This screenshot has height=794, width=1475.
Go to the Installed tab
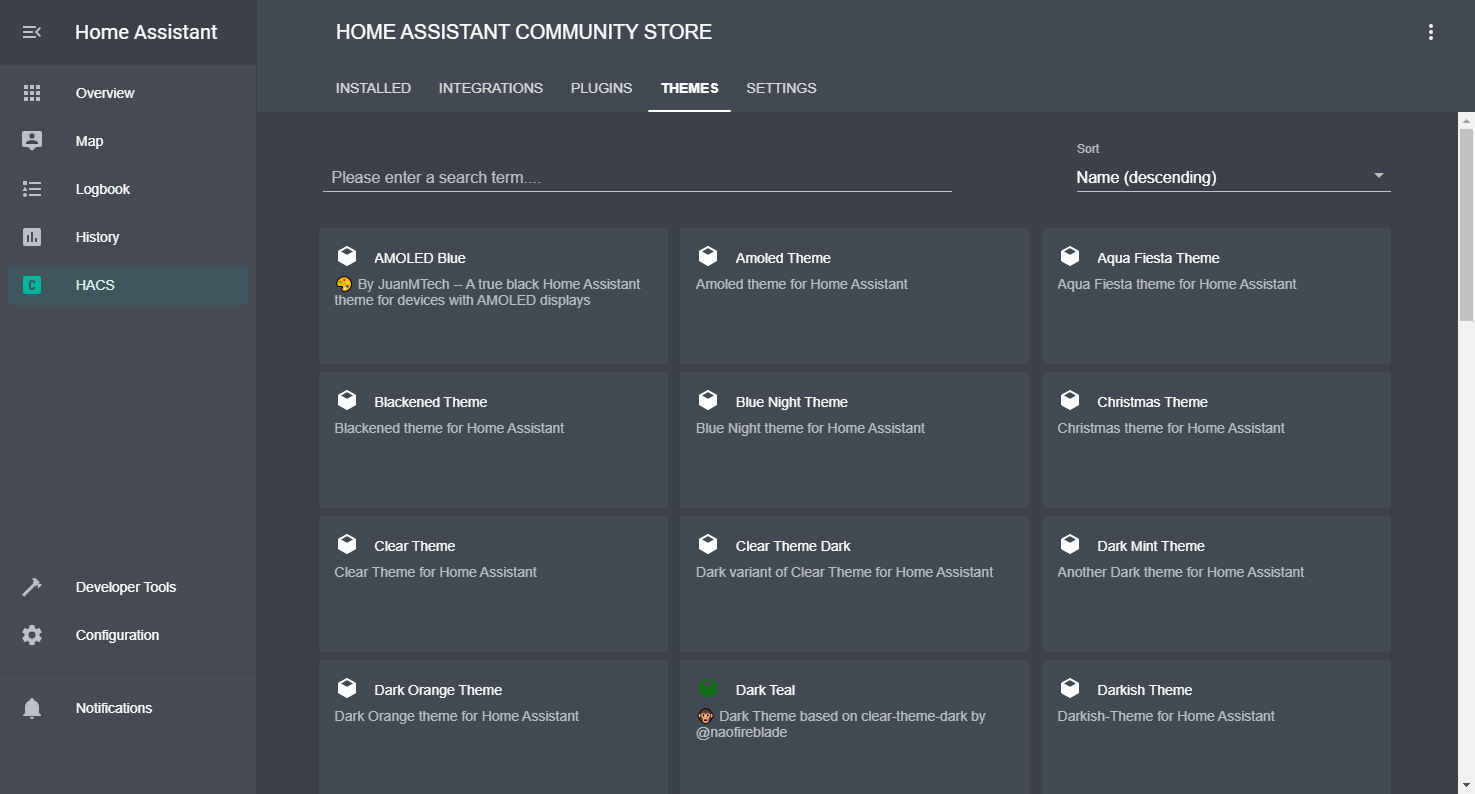[373, 88]
